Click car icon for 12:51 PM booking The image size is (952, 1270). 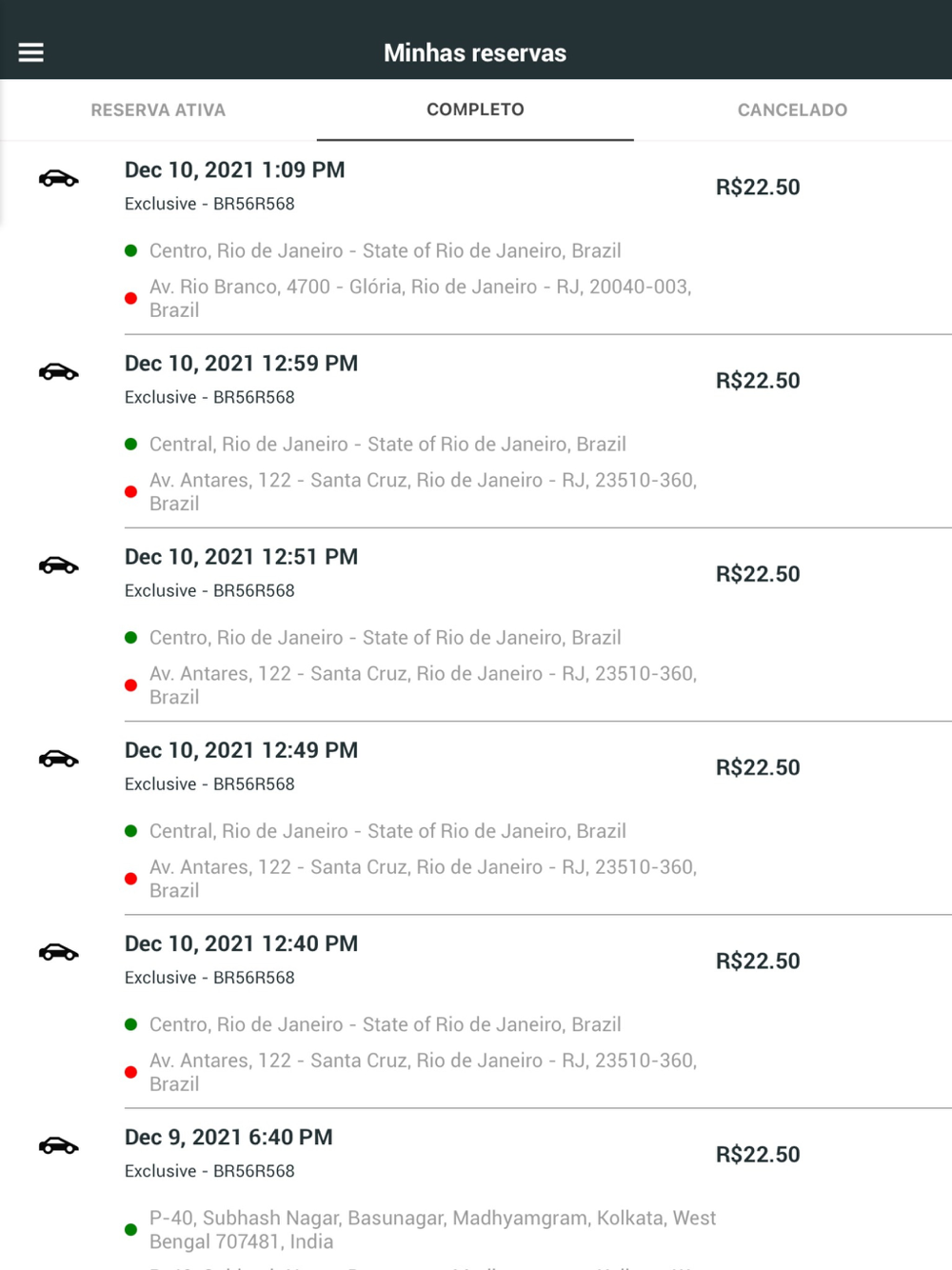click(58, 566)
